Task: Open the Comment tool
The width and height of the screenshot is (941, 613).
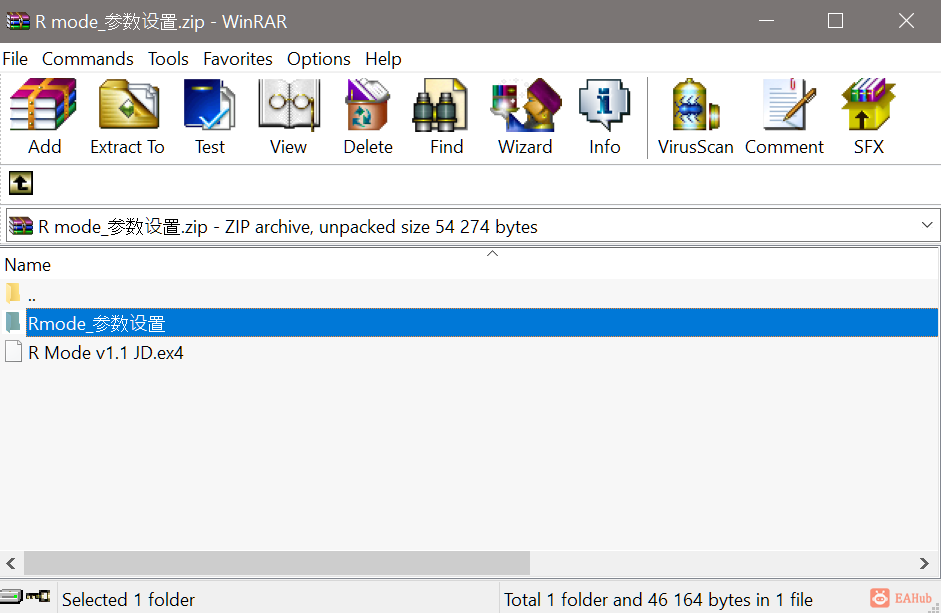Action: 789,104
